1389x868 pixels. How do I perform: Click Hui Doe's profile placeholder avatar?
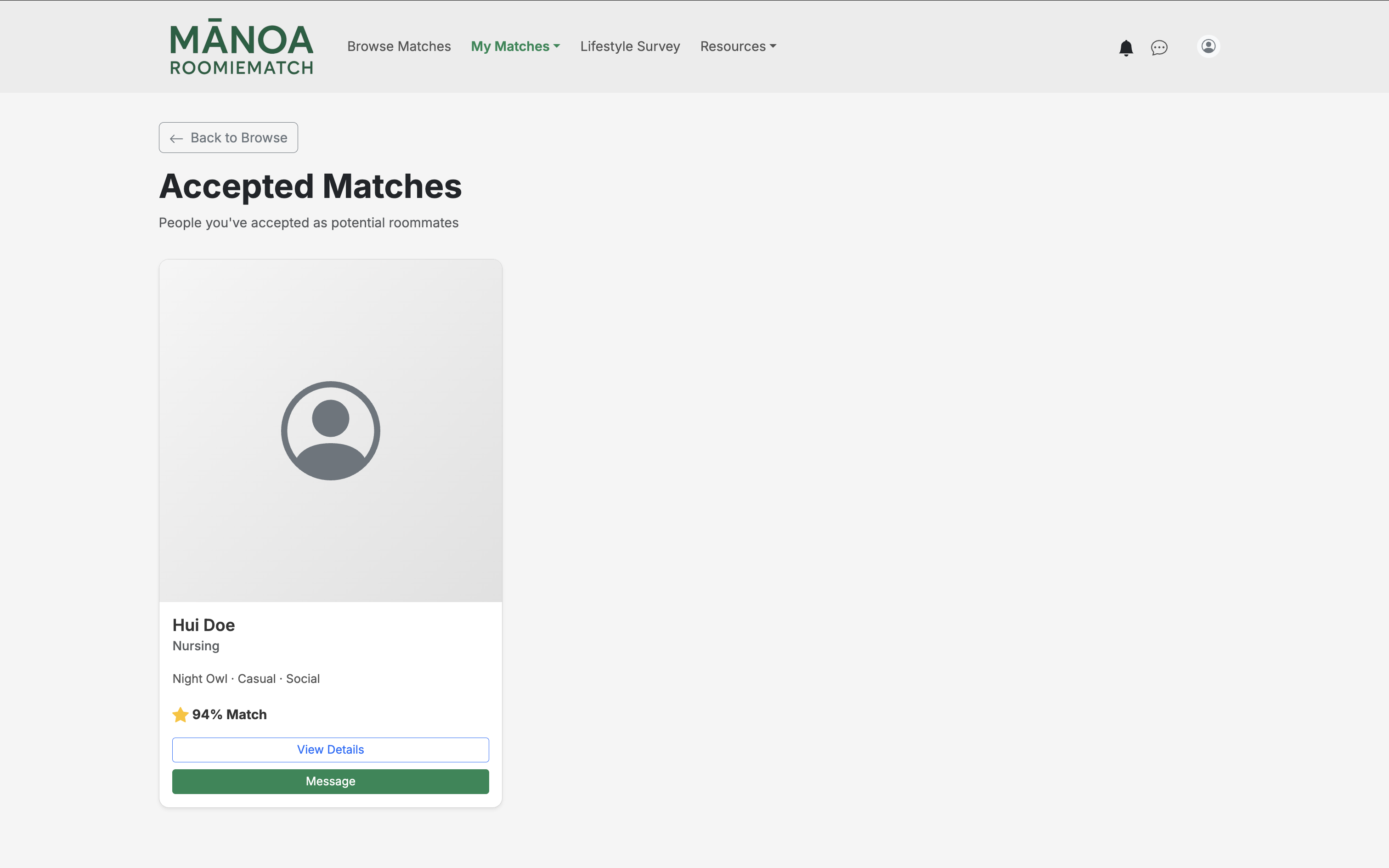tap(331, 431)
